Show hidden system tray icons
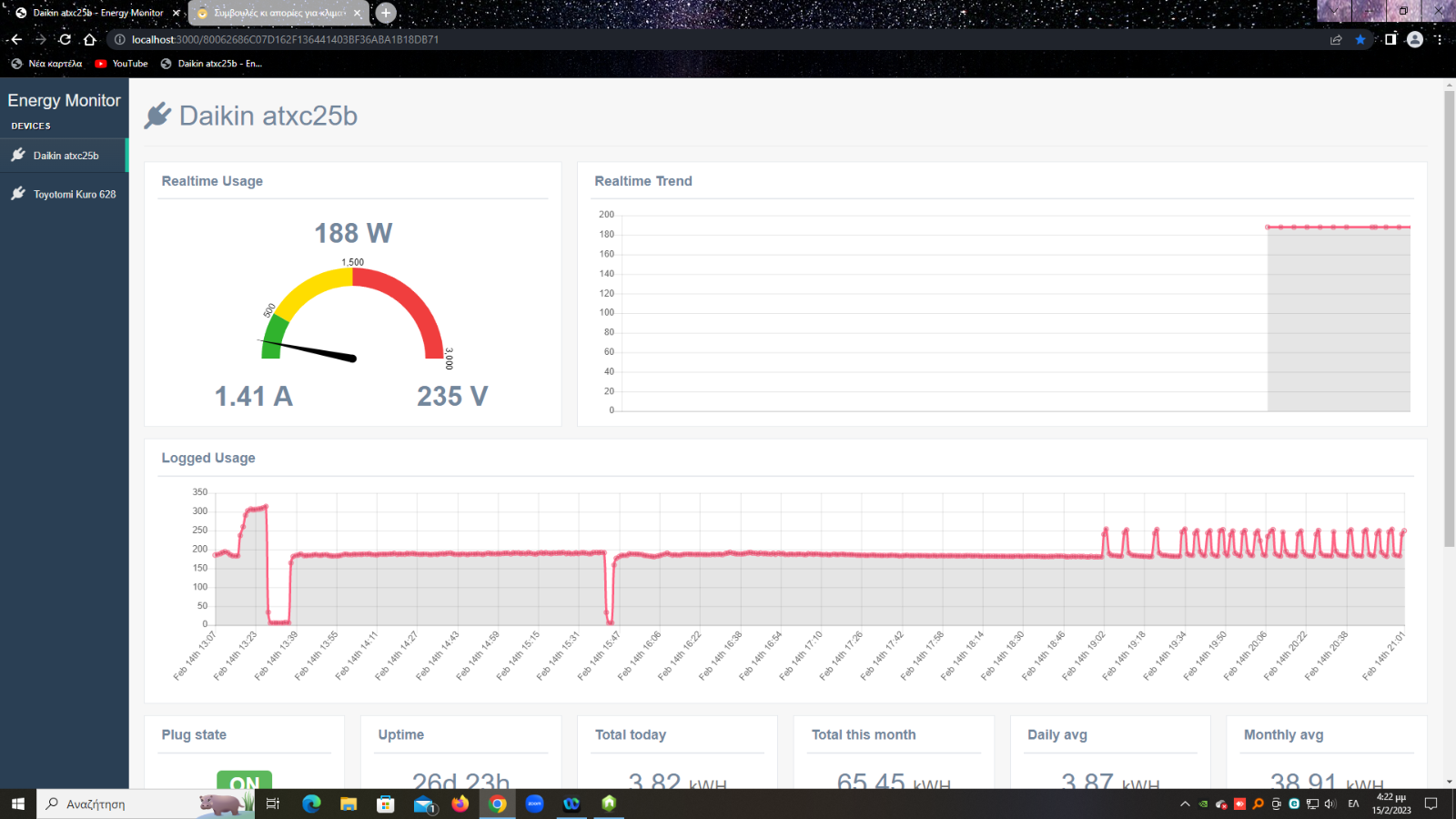 [x=1185, y=804]
